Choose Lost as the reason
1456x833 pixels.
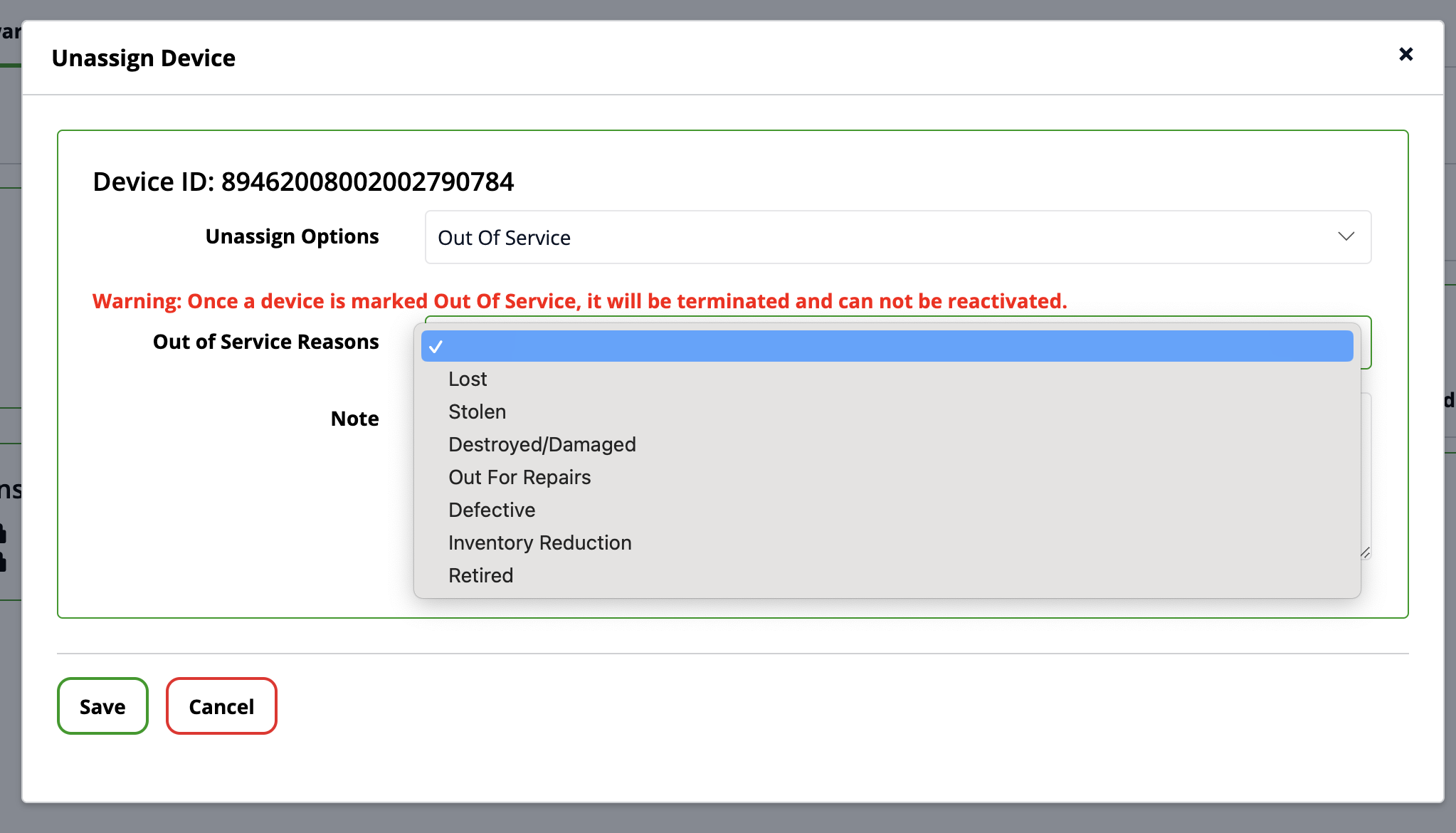468,379
